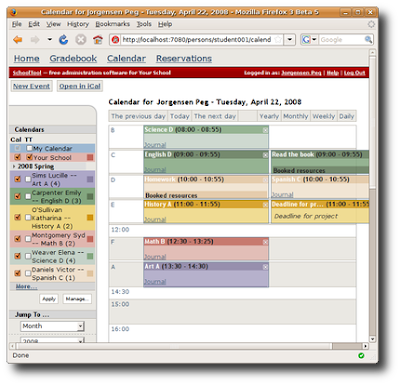Delete English D event with its x icon
The image size is (400, 385).
(265, 155)
